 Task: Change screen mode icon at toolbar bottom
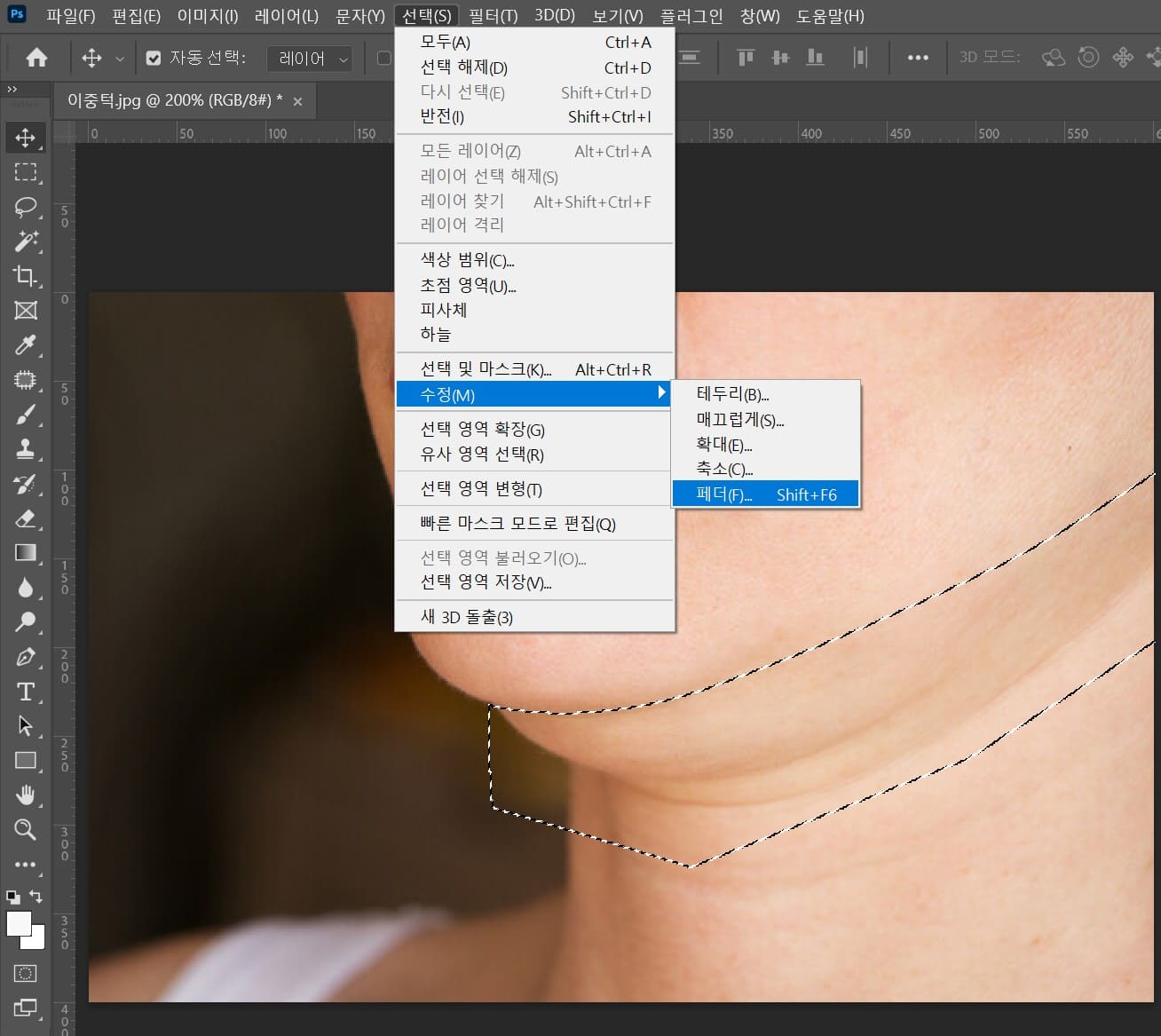25,1008
